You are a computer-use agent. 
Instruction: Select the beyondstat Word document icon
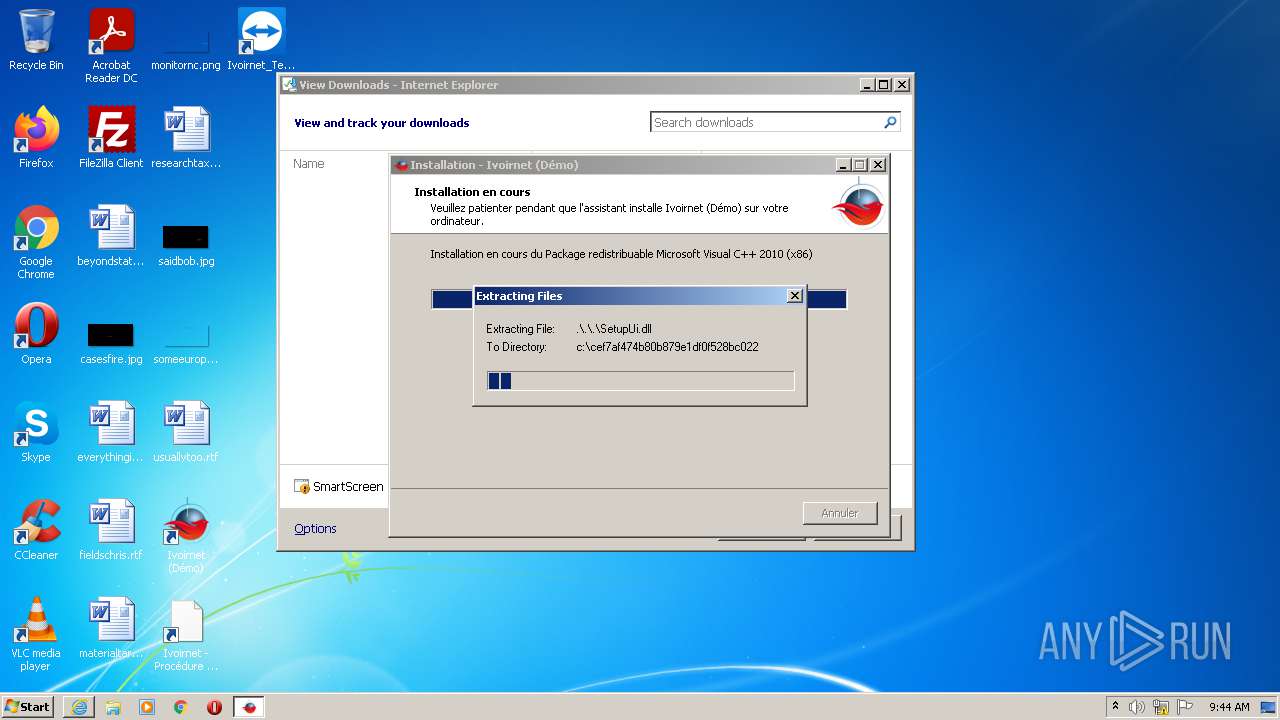(x=111, y=236)
